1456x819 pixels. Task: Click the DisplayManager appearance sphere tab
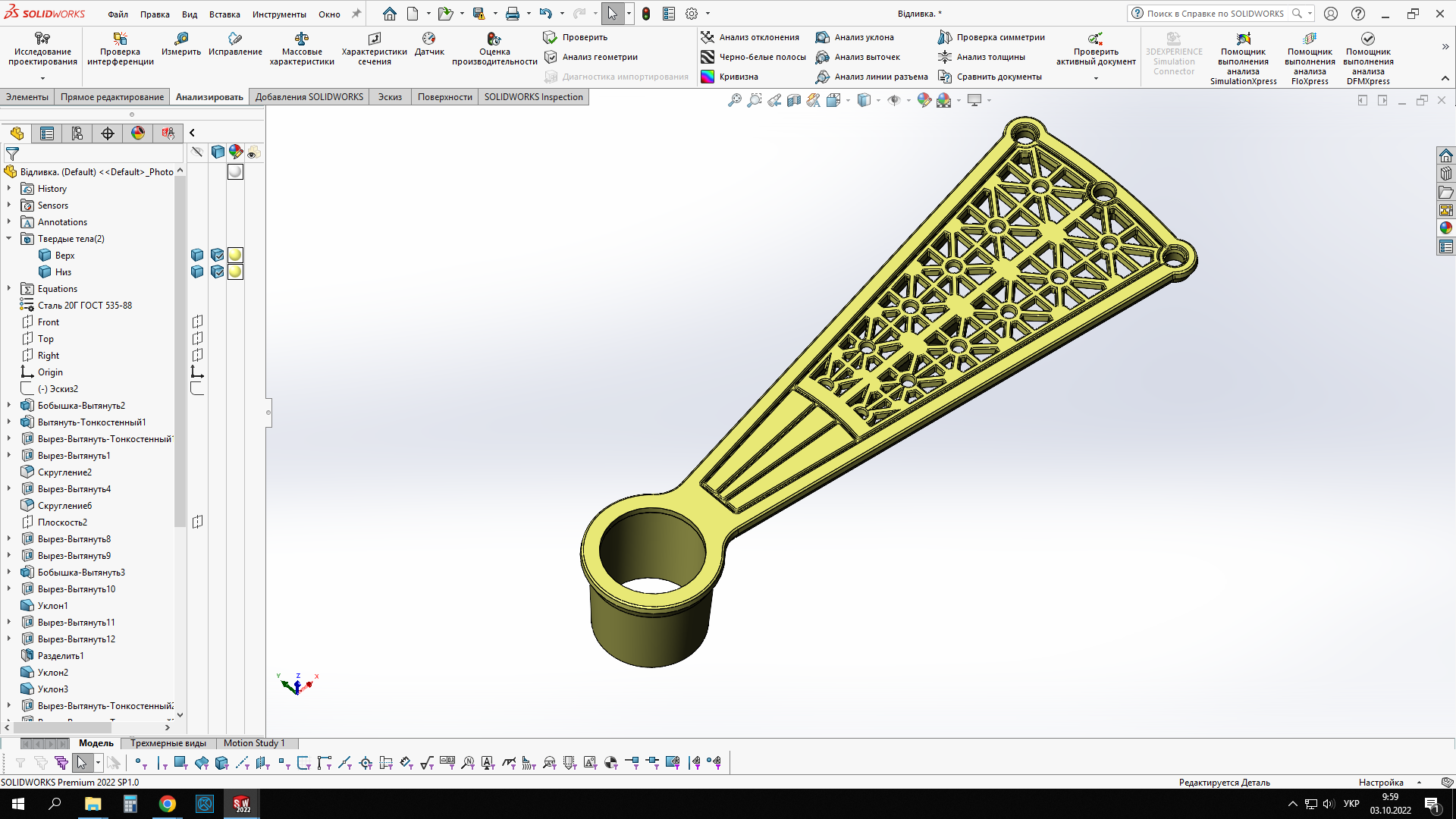138,133
